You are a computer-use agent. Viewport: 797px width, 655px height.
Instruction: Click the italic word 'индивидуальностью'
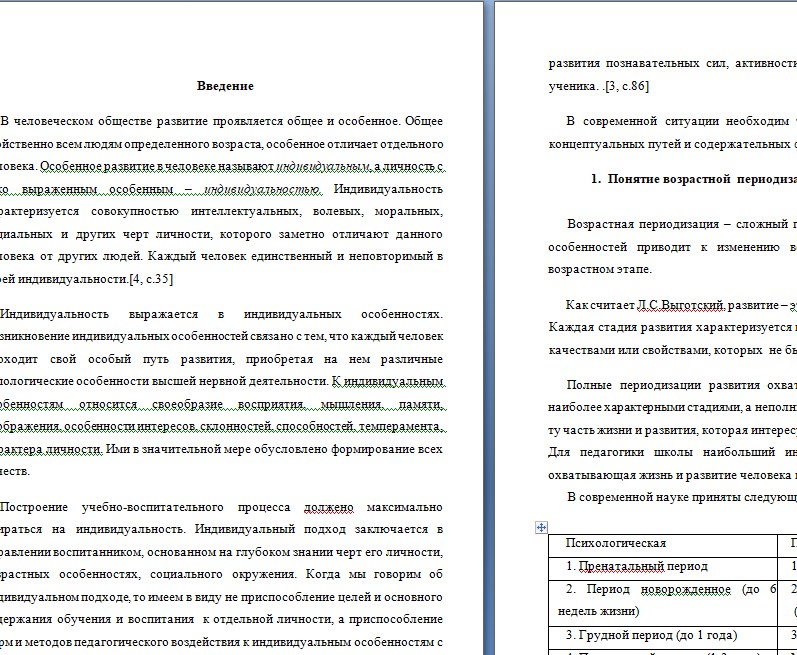(x=262, y=190)
